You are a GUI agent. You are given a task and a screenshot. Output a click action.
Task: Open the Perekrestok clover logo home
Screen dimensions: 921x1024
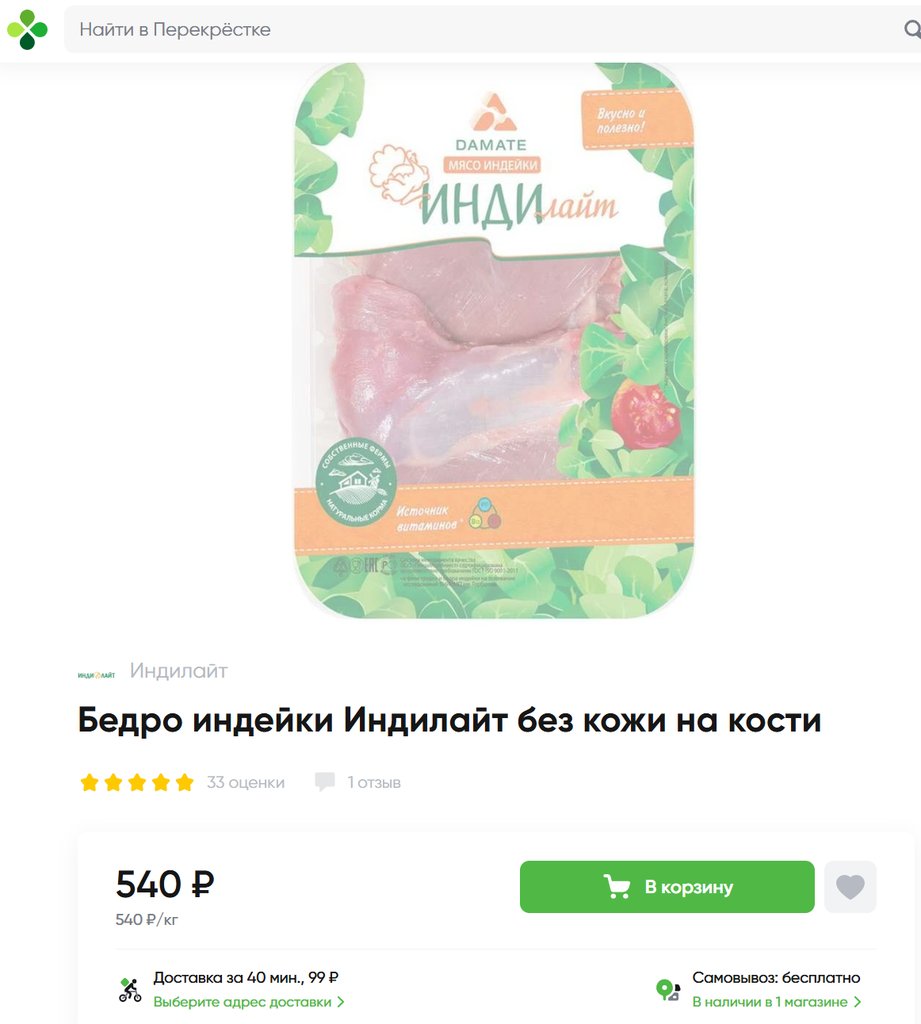[x=27, y=29]
